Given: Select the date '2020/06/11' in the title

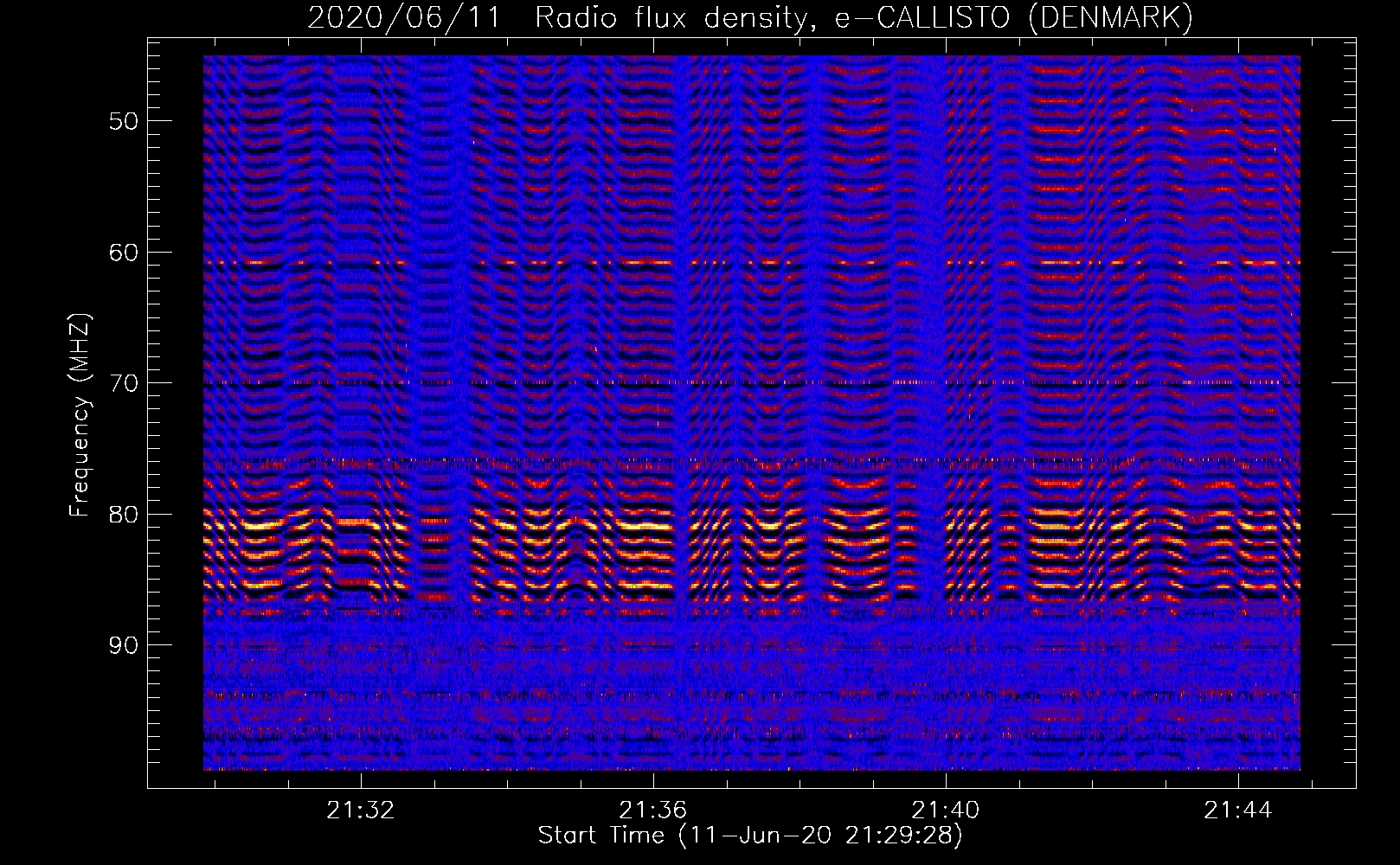Looking at the screenshot, I should [404, 17].
